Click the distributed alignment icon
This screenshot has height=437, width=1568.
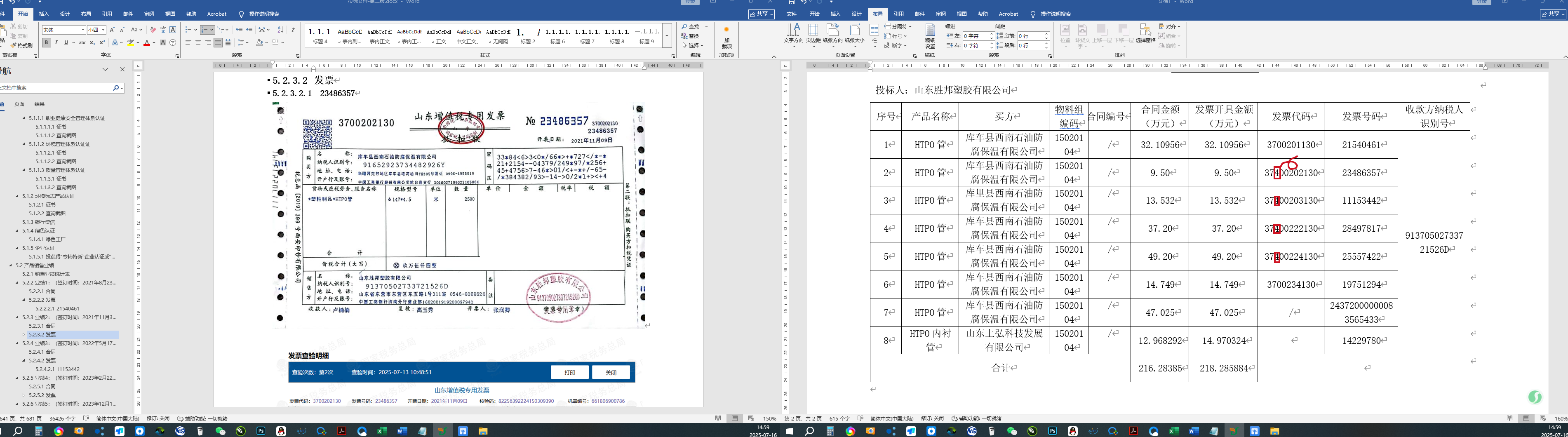pos(228,42)
